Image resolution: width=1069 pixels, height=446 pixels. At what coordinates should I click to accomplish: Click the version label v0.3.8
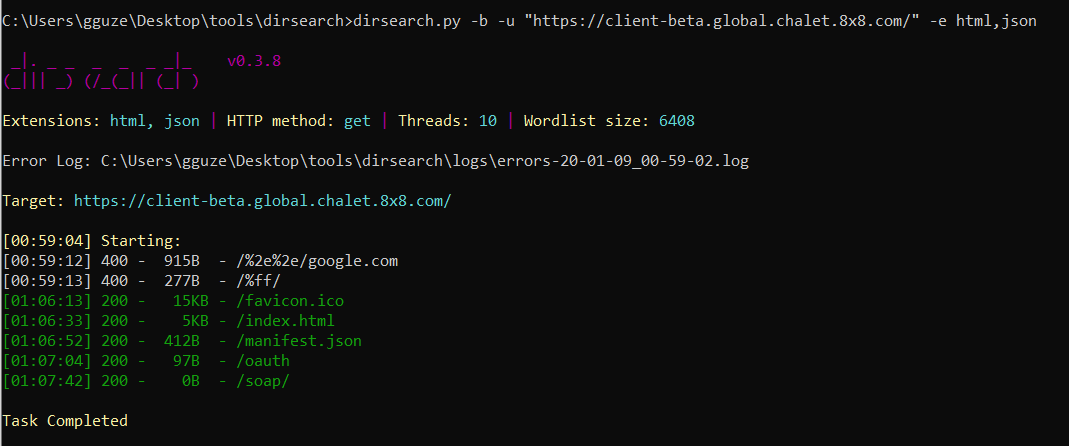(x=254, y=61)
